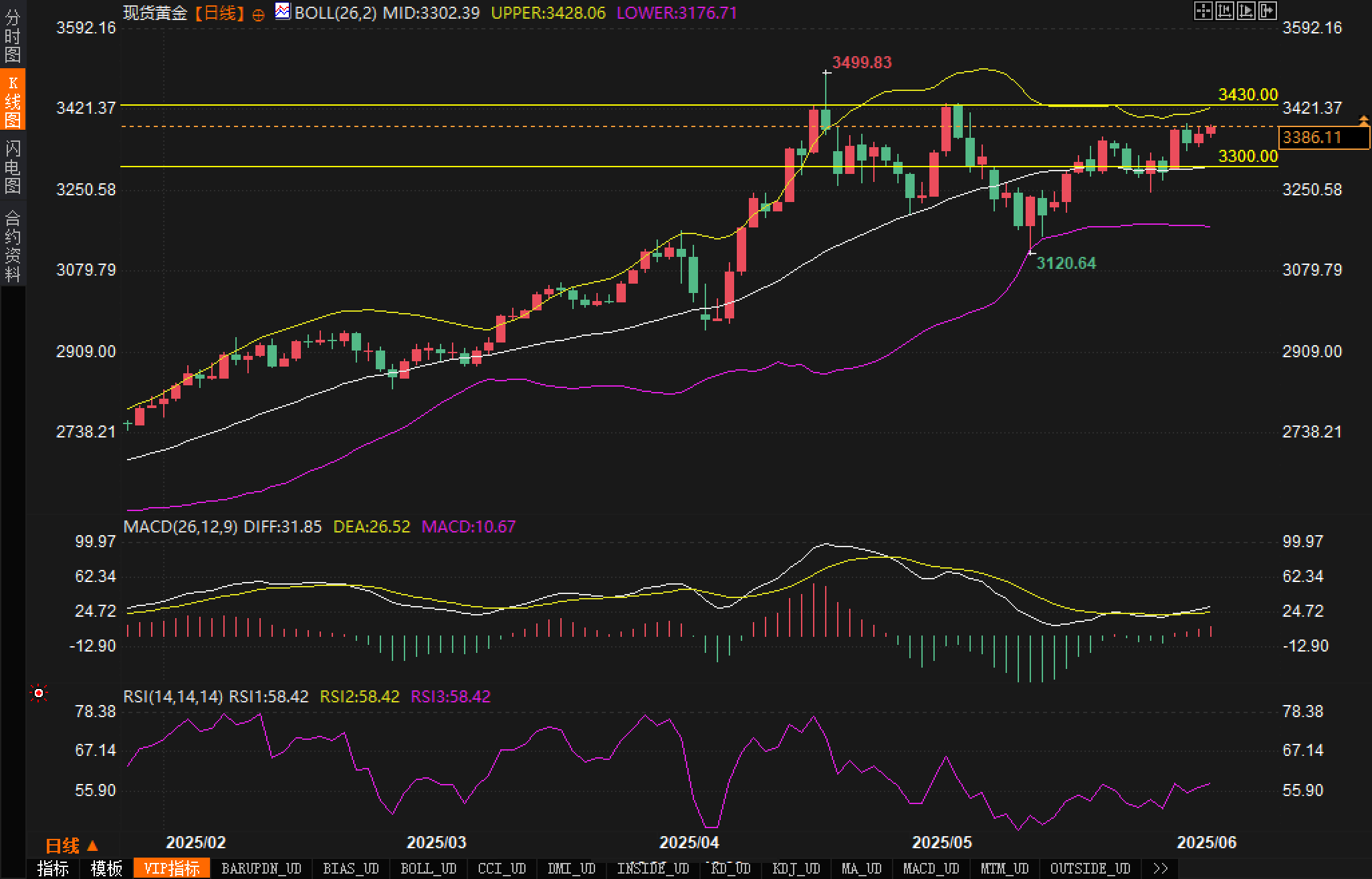
Task: Click the orange arrow above the 3386.11 price tag
Action: tap(1363, 120)
